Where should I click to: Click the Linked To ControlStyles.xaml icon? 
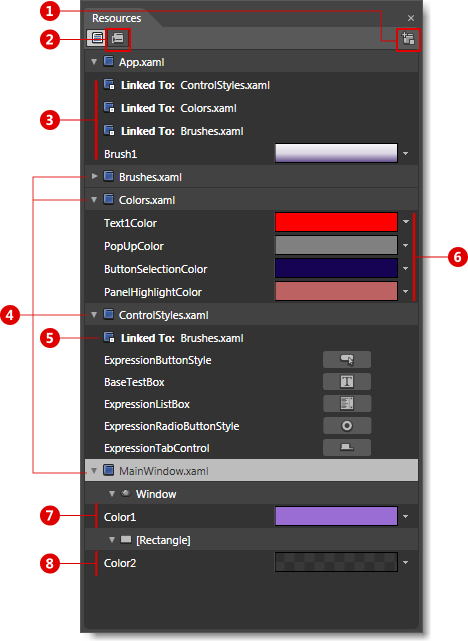click(109, 85)
